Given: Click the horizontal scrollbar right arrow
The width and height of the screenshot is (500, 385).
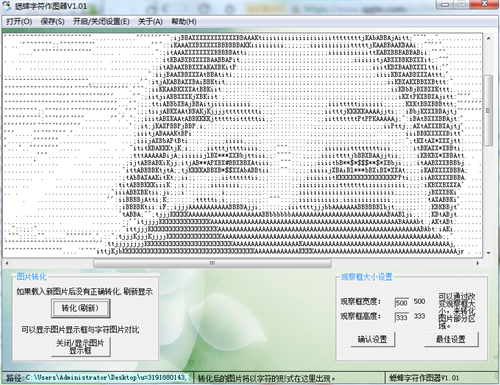Looking at the screenshot, I should click(478, 263).
